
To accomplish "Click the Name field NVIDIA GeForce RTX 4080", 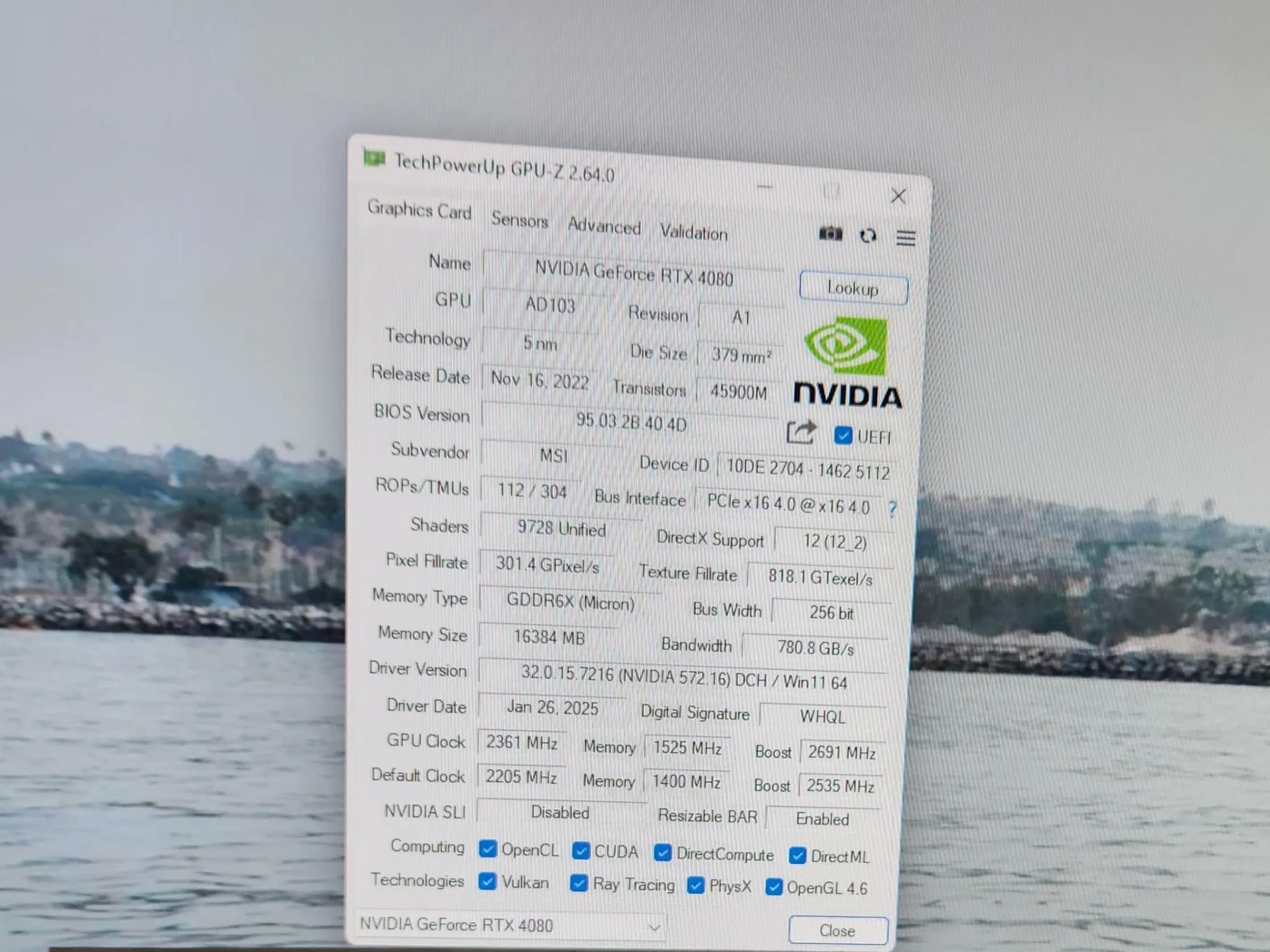I will click(x=633, y=273).
